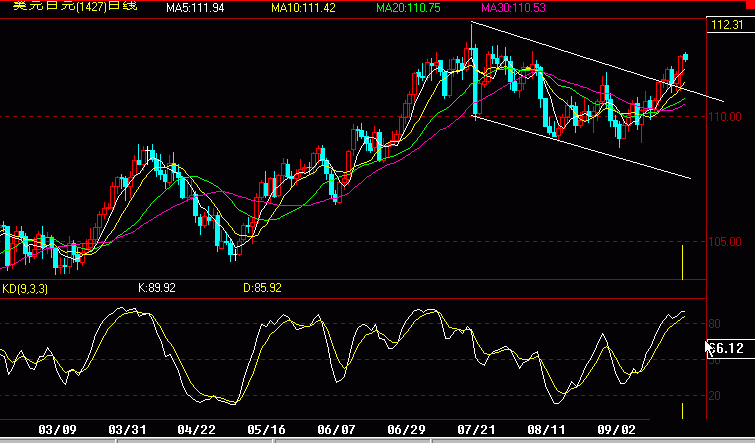Screen dimensions: 755x443
Task: Click the 06/29 date label
Action: 406,430
